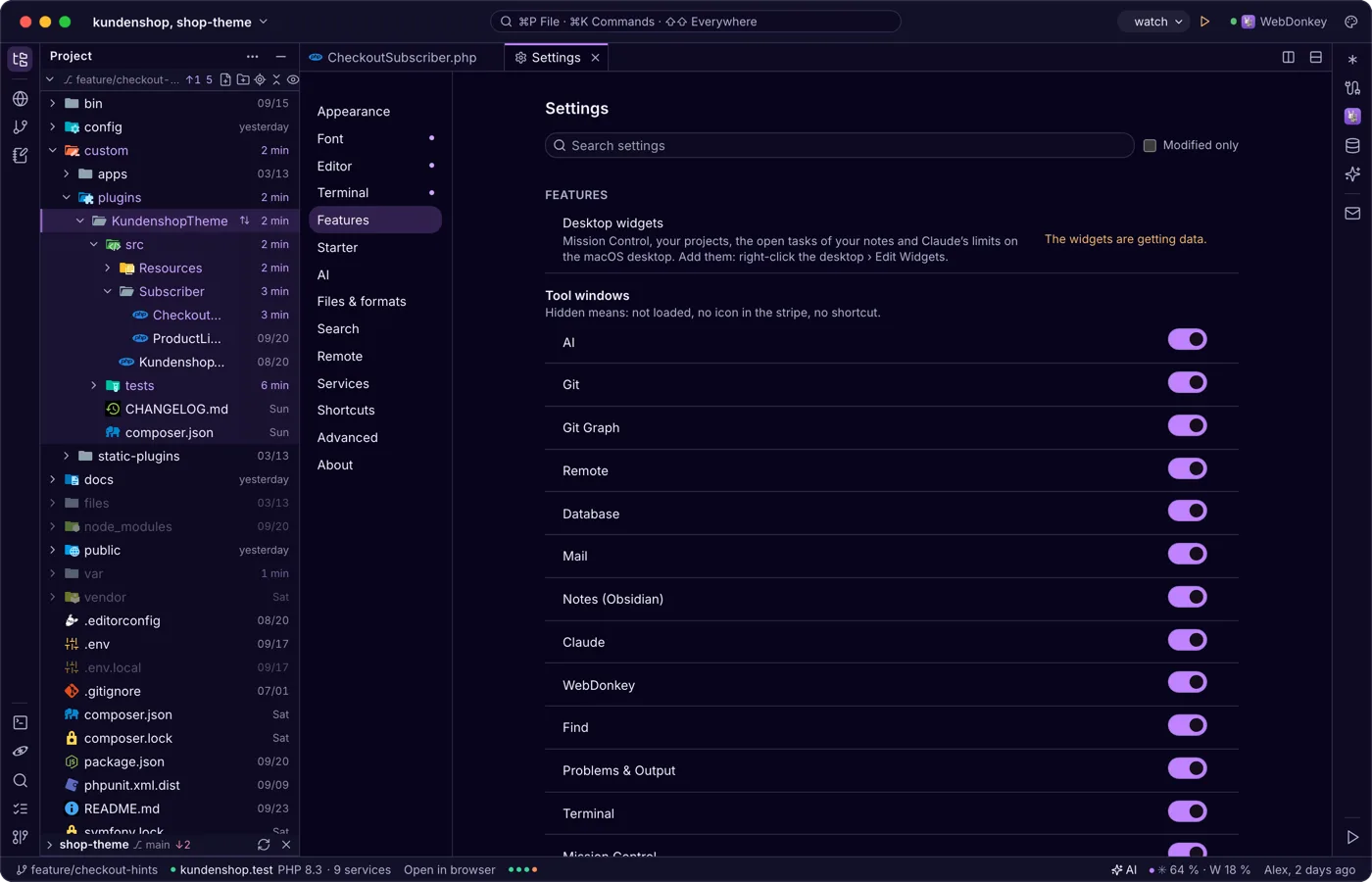Open the WebDonkey icon in right stripe
This screenshot has height=882, width=1372.
click(x=1352, y=117)
